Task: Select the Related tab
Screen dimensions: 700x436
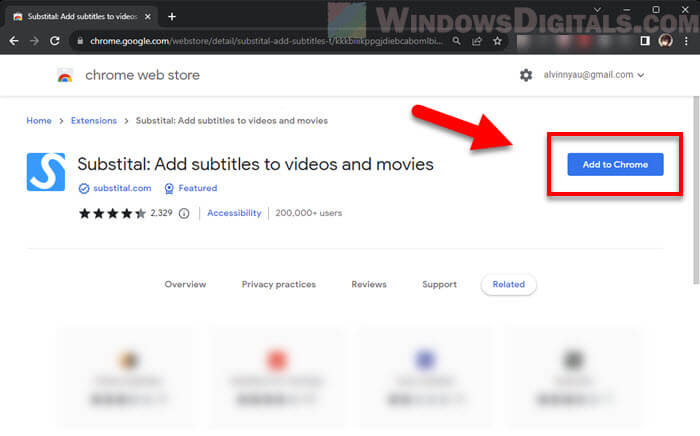Action: pos(508,285)
